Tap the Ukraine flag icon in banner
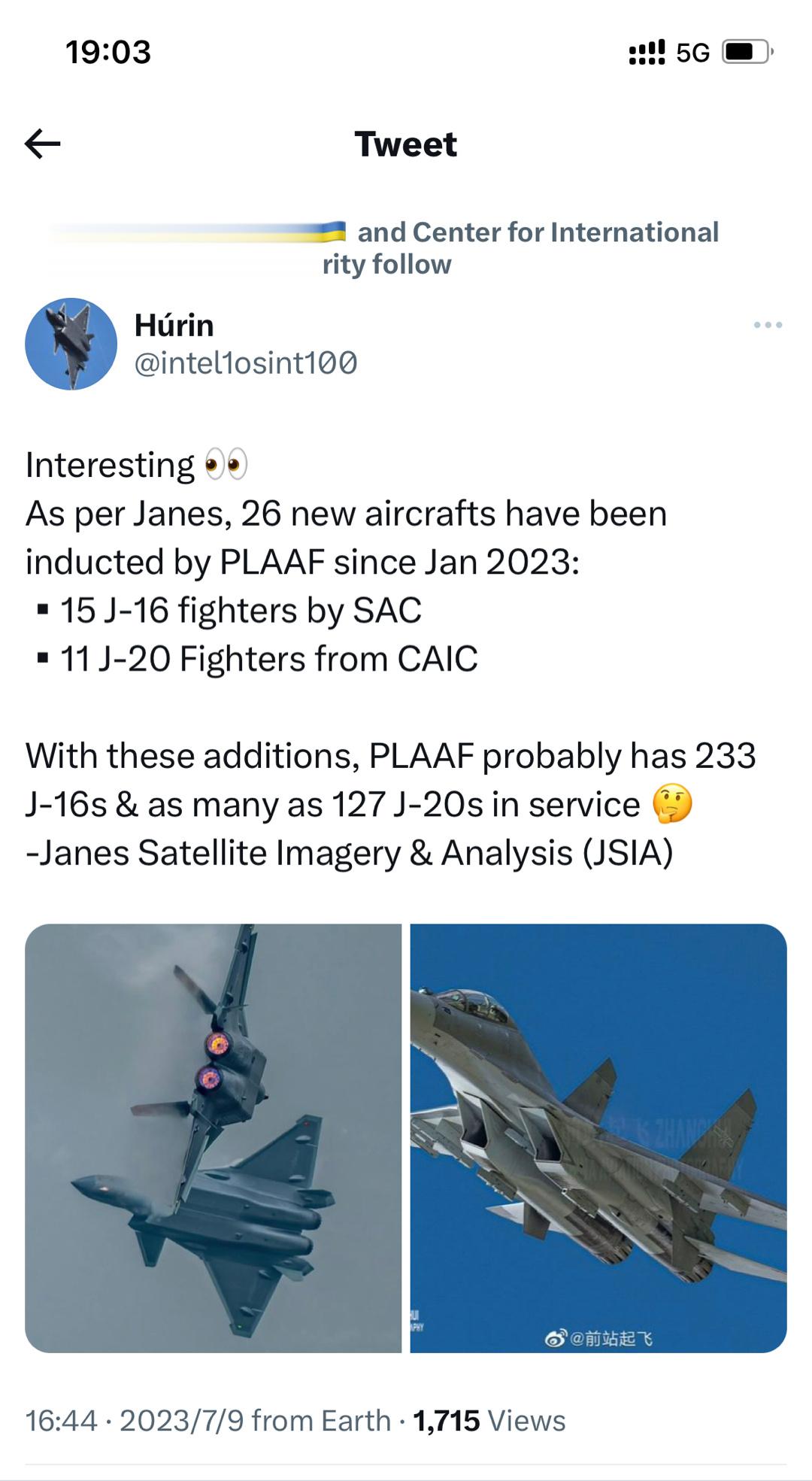Viewport: 812px width, 1481px height. (333, 232)
